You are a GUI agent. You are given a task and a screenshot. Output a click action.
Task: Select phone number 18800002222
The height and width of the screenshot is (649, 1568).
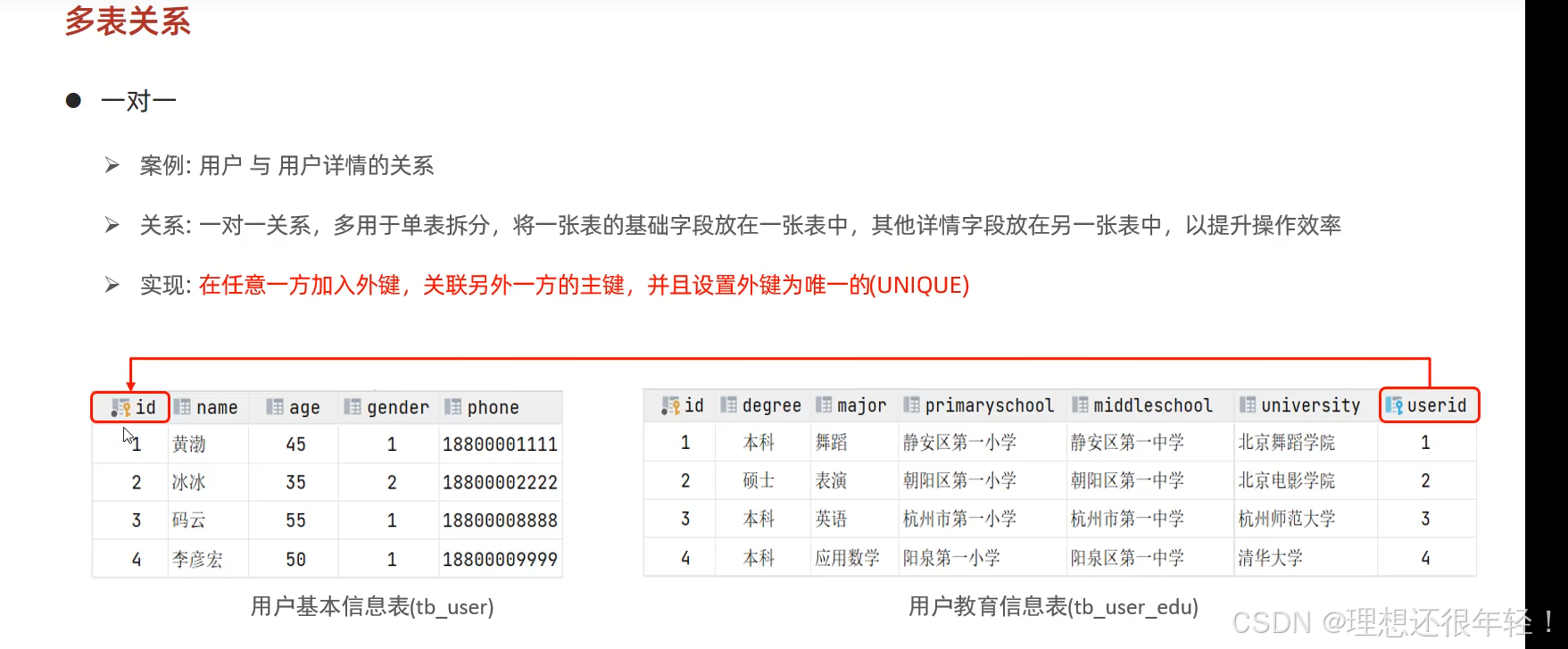coord(500,482)
